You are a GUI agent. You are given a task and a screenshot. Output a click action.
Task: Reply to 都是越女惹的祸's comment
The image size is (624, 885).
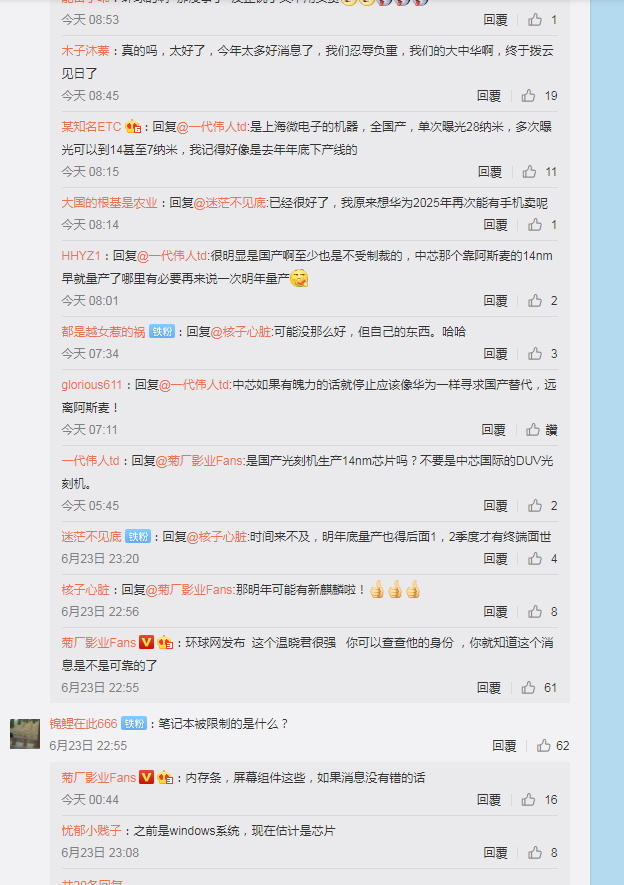(x=495, y=354)
